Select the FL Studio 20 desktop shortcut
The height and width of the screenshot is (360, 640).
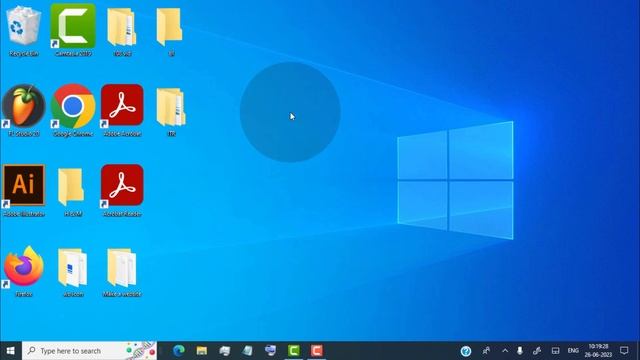[x=24, y=109]
